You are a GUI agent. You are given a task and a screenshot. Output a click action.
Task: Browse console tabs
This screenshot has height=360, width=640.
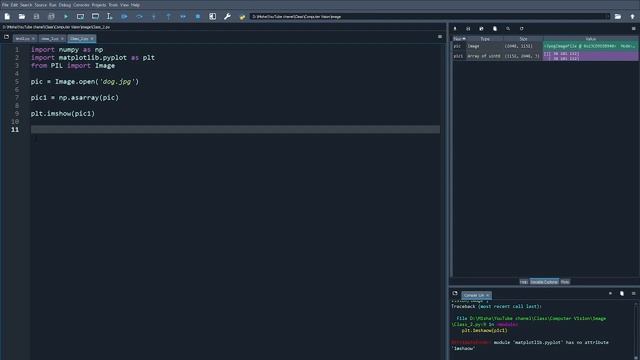click(455, 293)
